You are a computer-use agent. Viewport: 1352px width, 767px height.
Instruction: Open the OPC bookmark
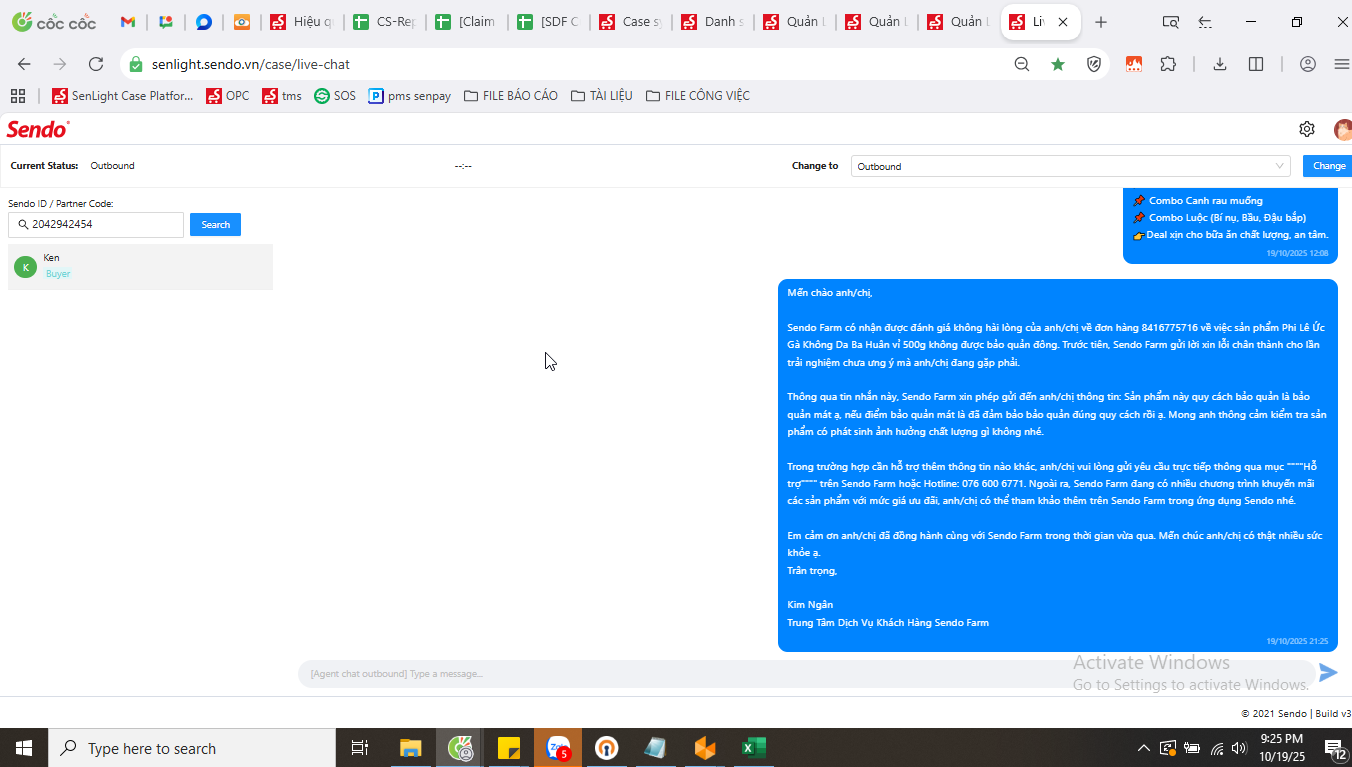click(228, 96)
